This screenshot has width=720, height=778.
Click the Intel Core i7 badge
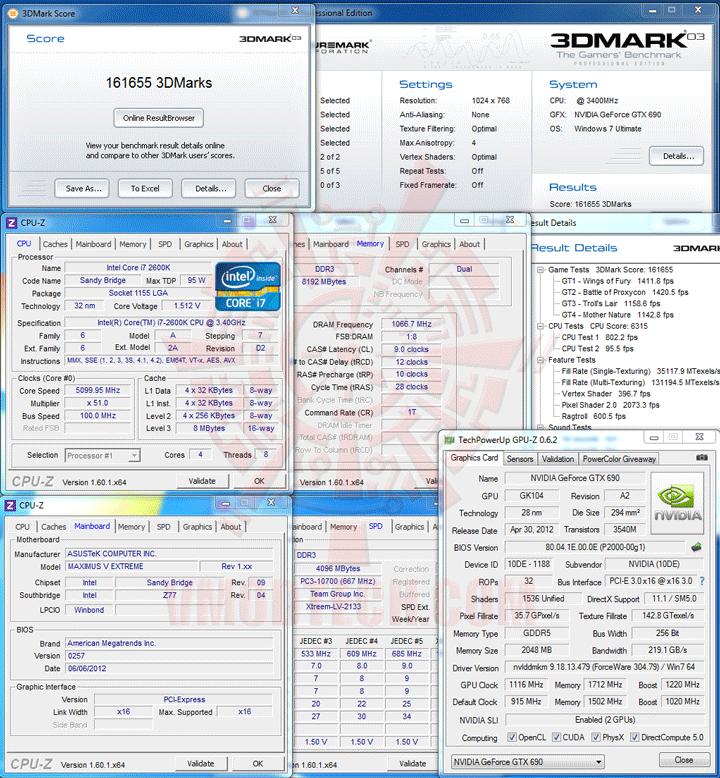(248, 287)
